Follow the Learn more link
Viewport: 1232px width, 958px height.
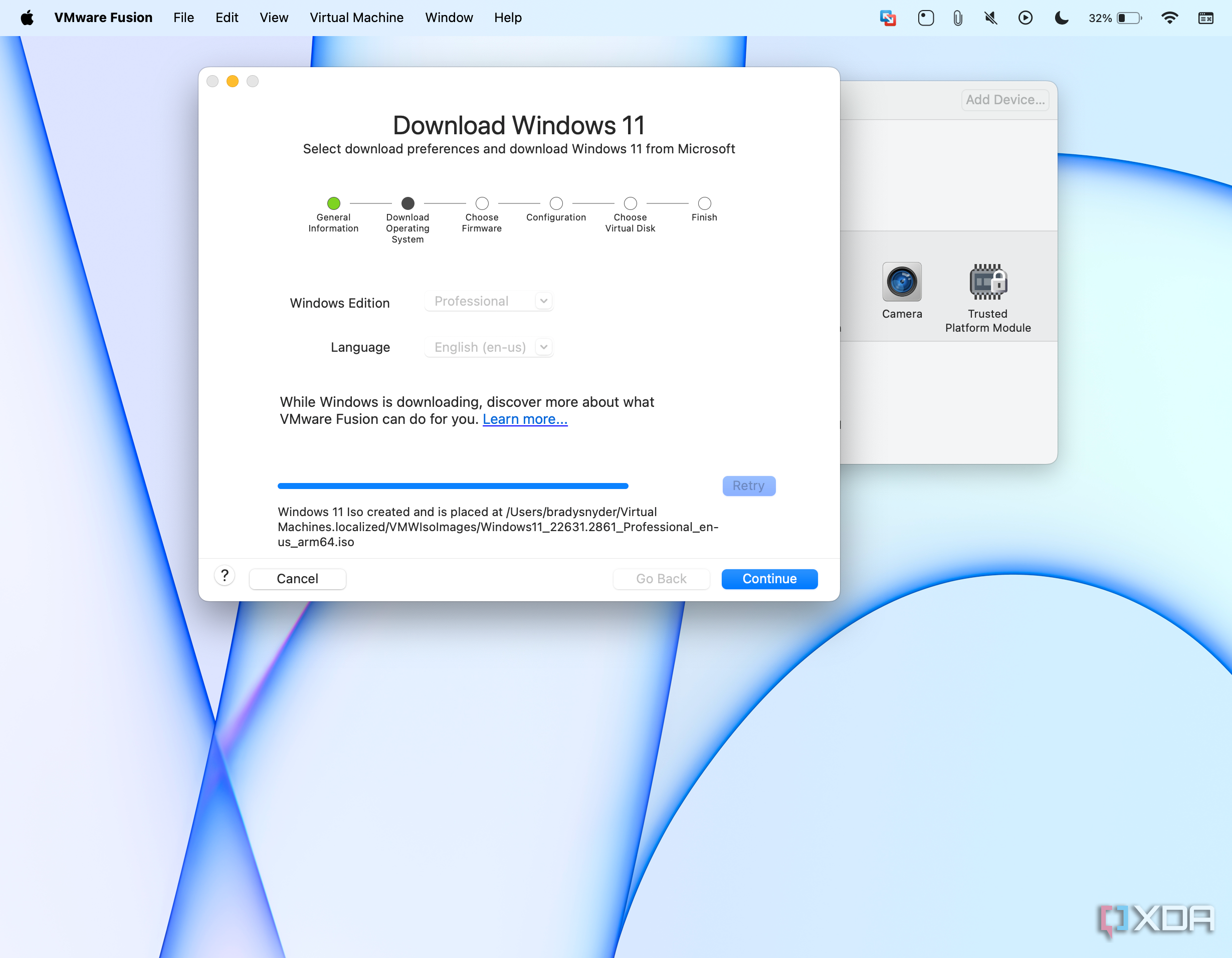(x=525, y=419)
